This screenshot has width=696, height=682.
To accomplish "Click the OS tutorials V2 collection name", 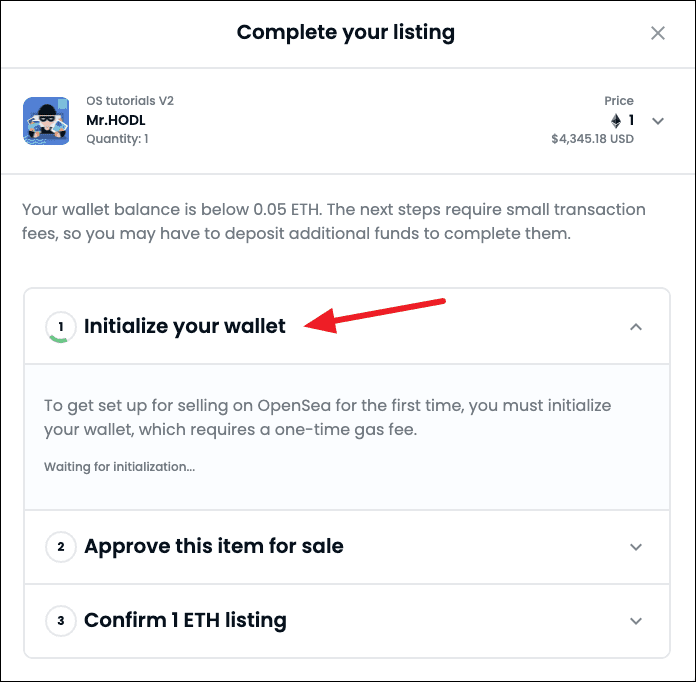I will (130, 101).
